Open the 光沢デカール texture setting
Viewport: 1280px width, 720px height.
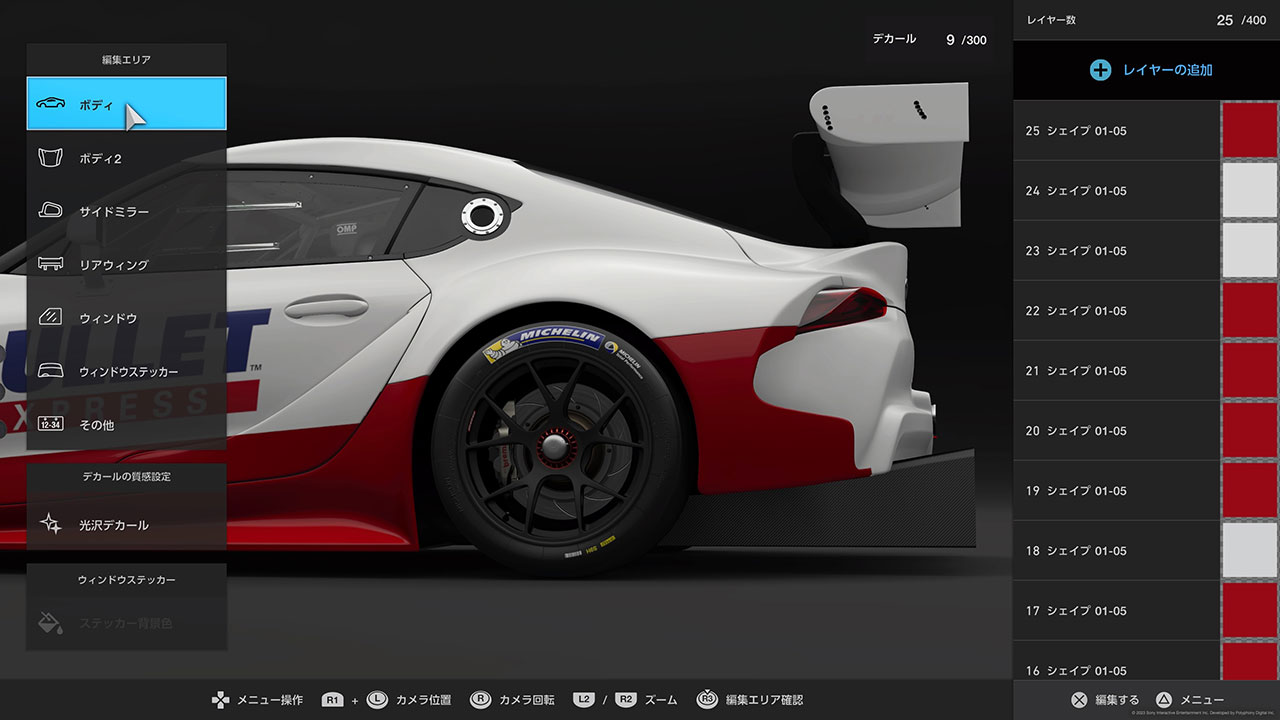click(126, 524)
